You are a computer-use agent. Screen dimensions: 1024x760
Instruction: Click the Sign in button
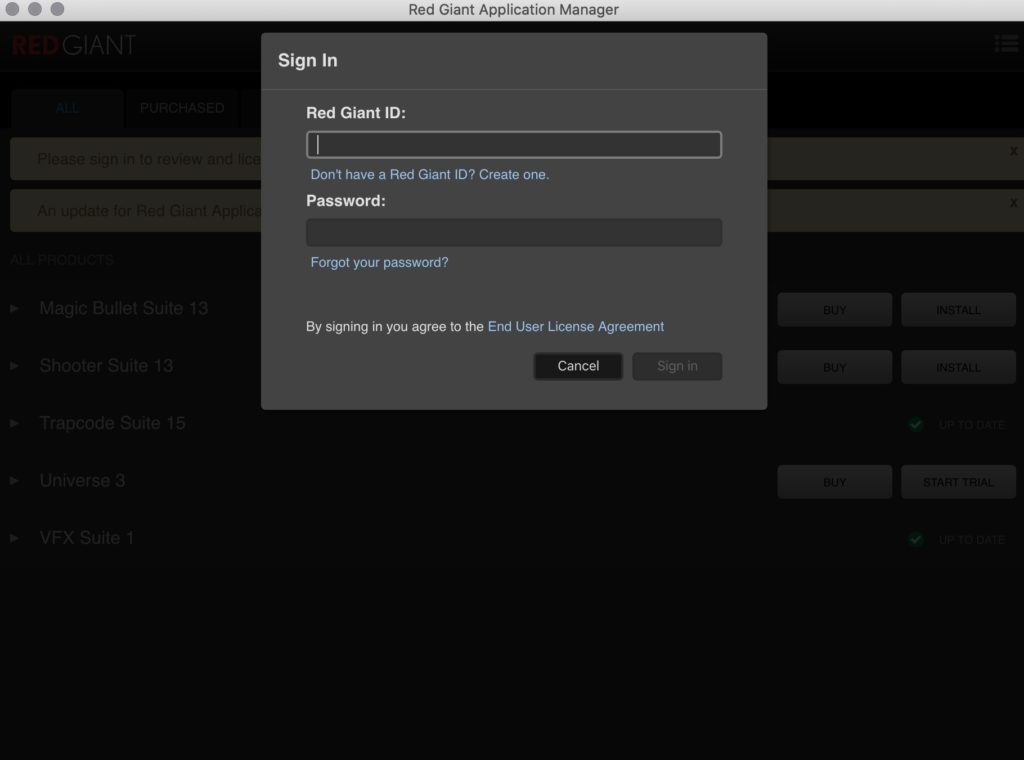point(676,366)
